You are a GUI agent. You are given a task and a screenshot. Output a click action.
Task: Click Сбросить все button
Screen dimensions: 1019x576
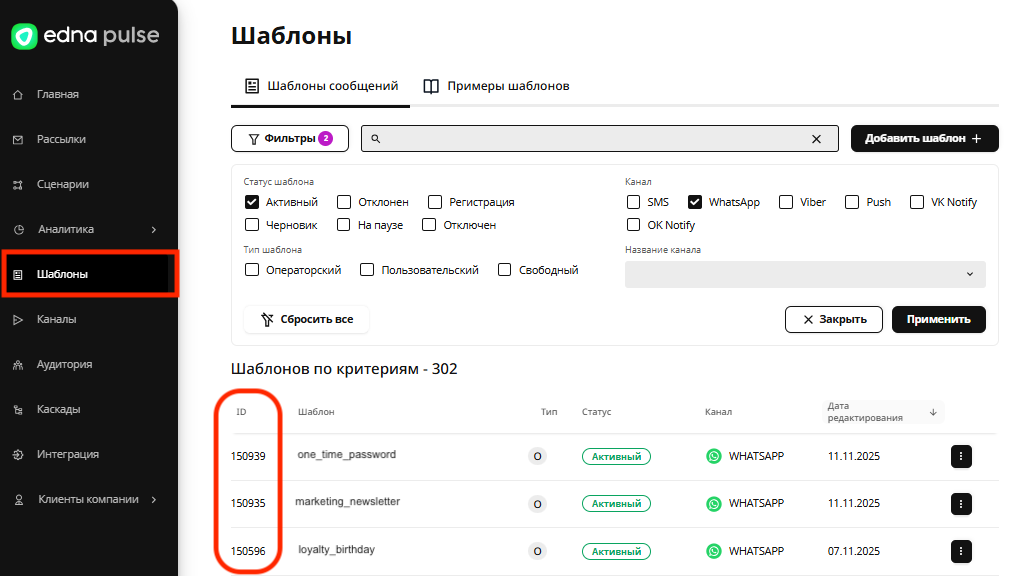coord(307,320)
